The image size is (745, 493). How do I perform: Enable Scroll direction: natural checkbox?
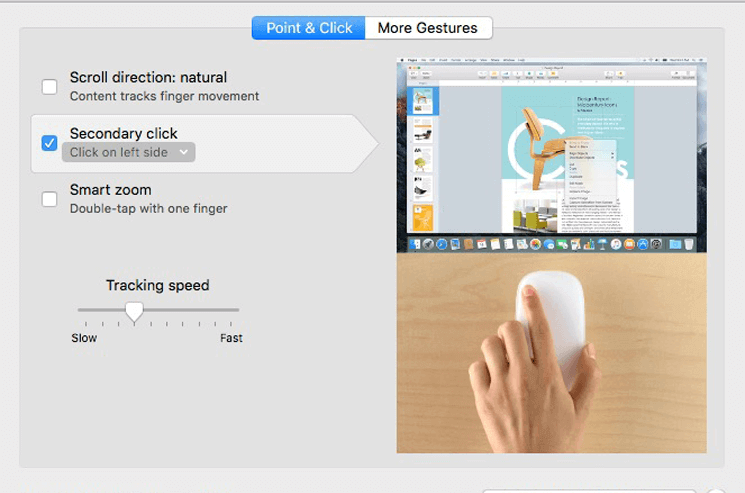click(x=49, y=87)
